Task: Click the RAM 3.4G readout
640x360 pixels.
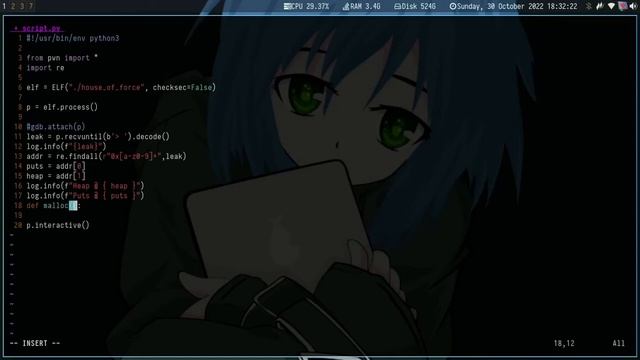Action: coord(365,7)
